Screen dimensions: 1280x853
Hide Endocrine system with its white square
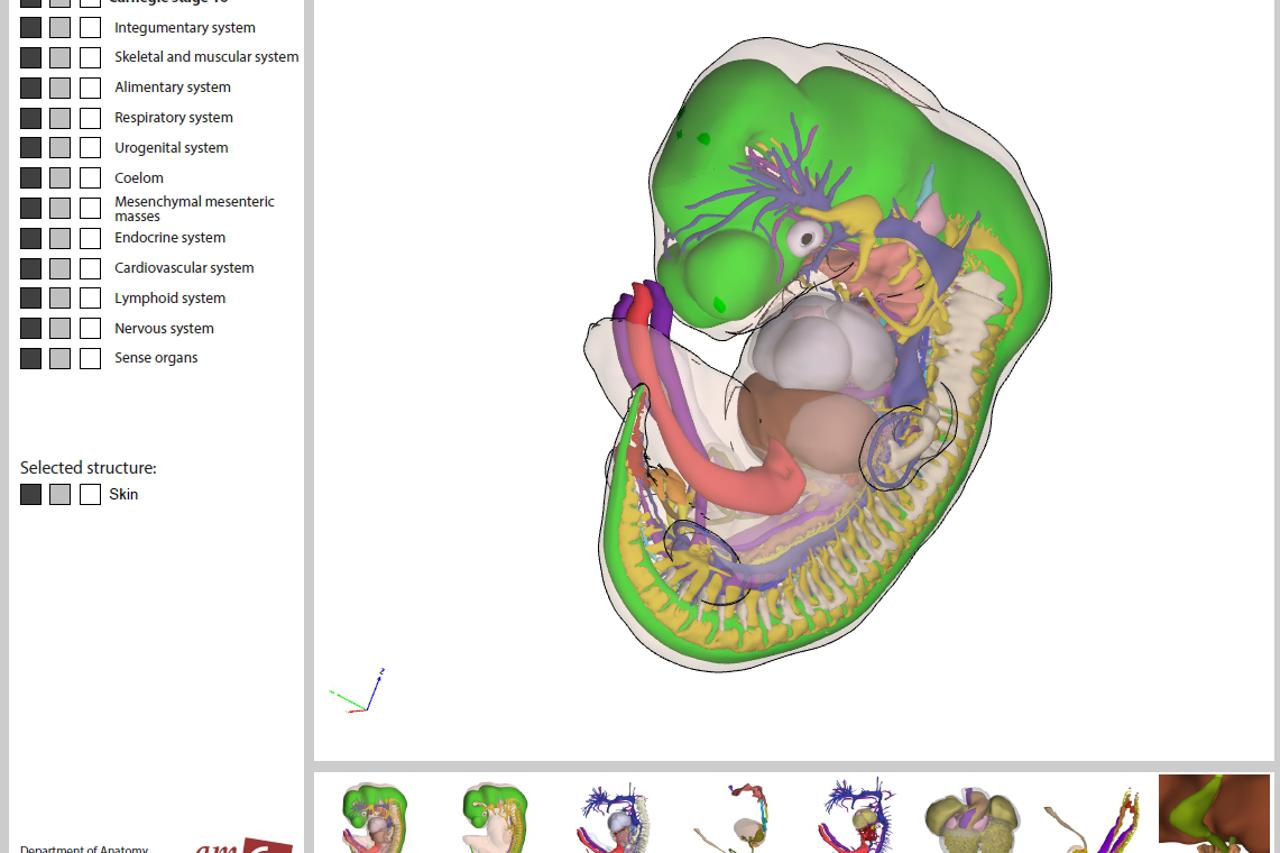click(x=90, y=238)
